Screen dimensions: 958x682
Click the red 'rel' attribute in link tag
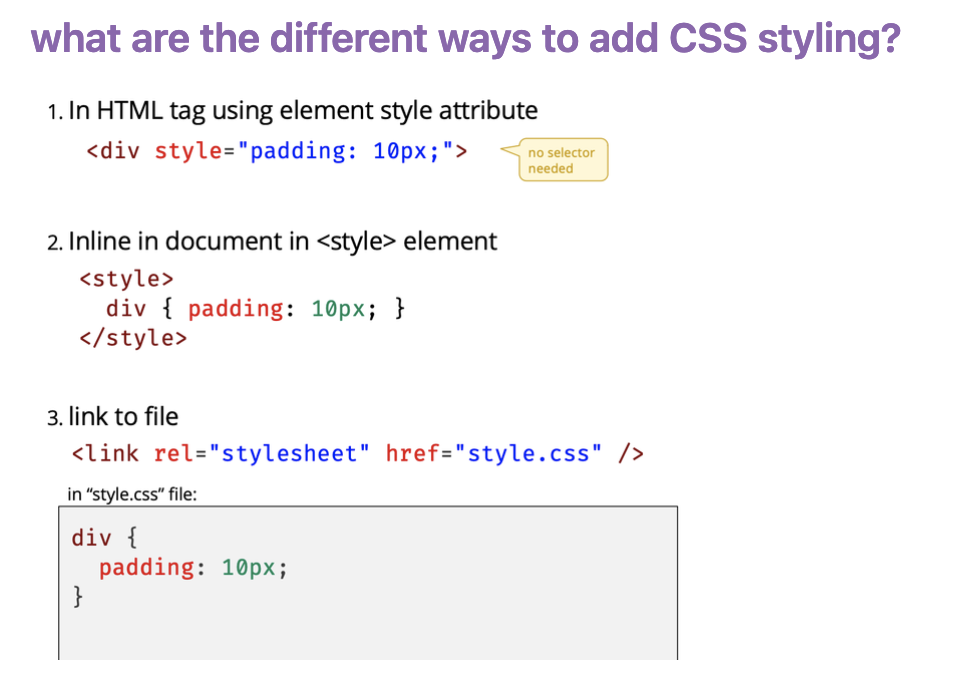click(x=175, y=454)
